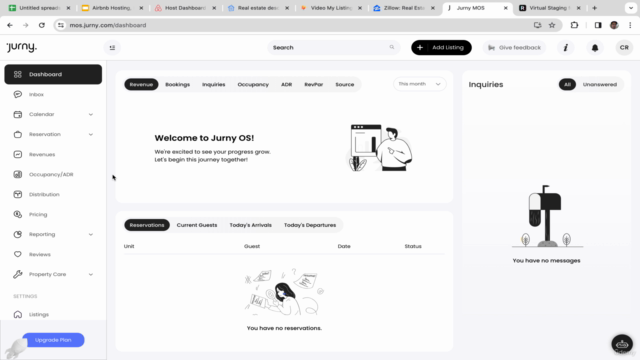Open CR user profile avatar

624,48
